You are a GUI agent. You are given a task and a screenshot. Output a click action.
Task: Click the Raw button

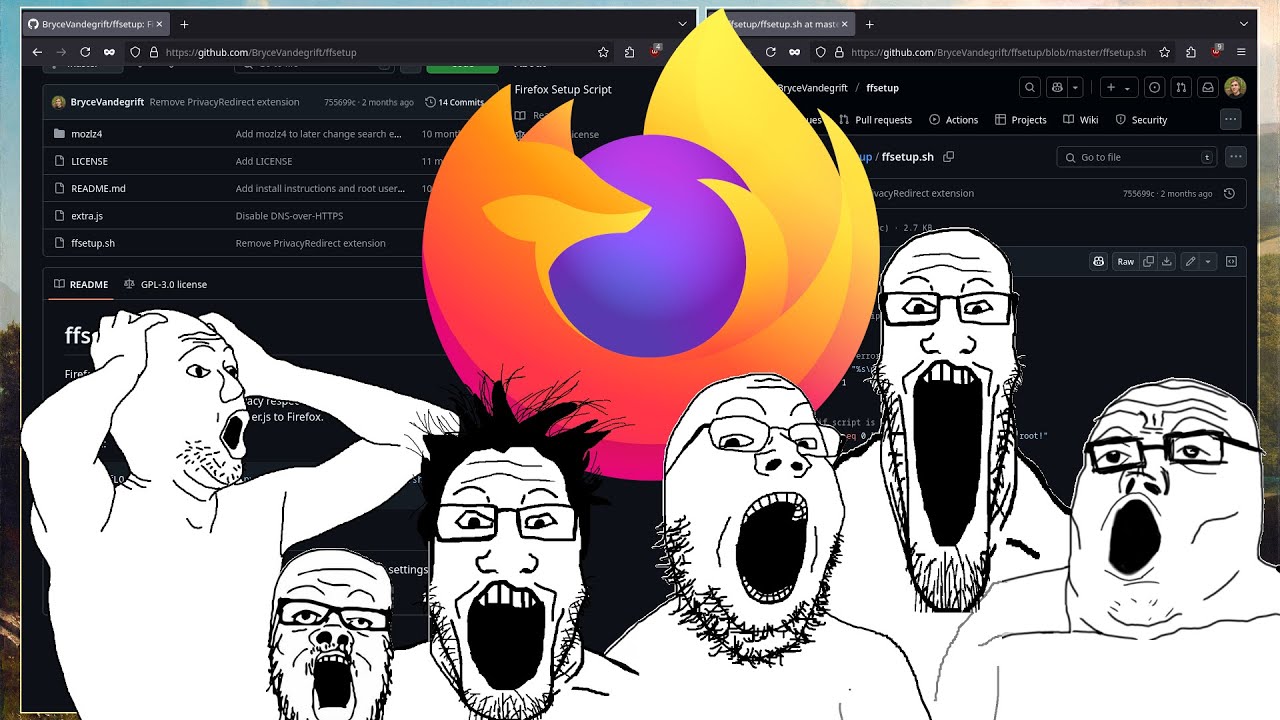pyautogui.click(x=1126, y=261)
